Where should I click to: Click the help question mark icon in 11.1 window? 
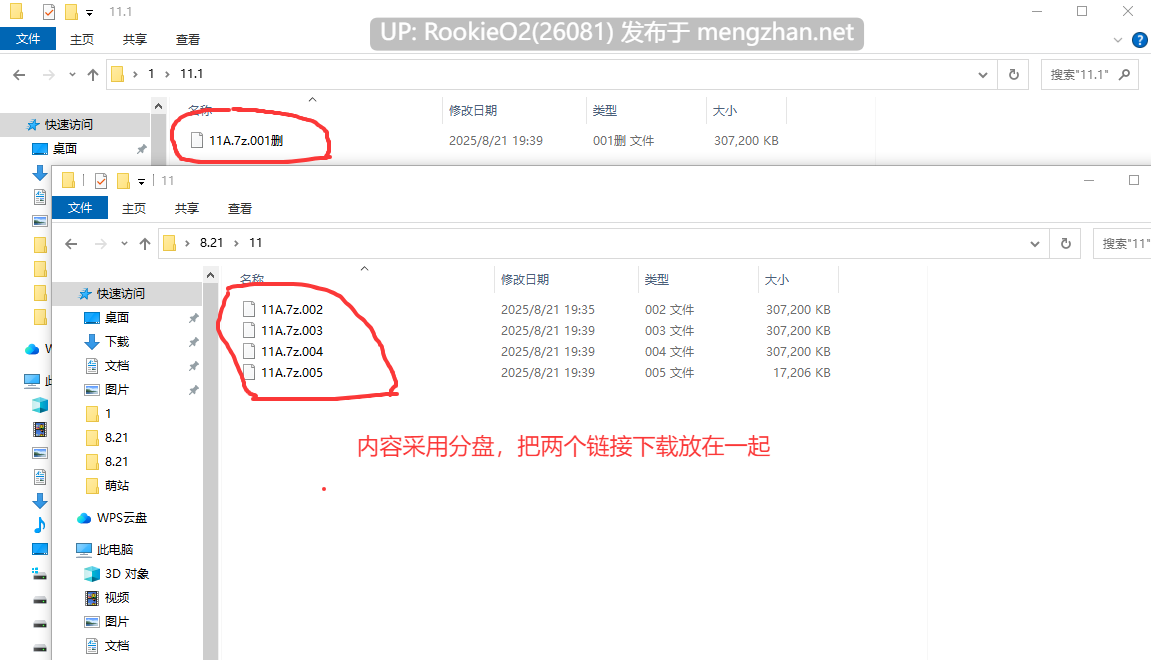tap(1139, 40)
